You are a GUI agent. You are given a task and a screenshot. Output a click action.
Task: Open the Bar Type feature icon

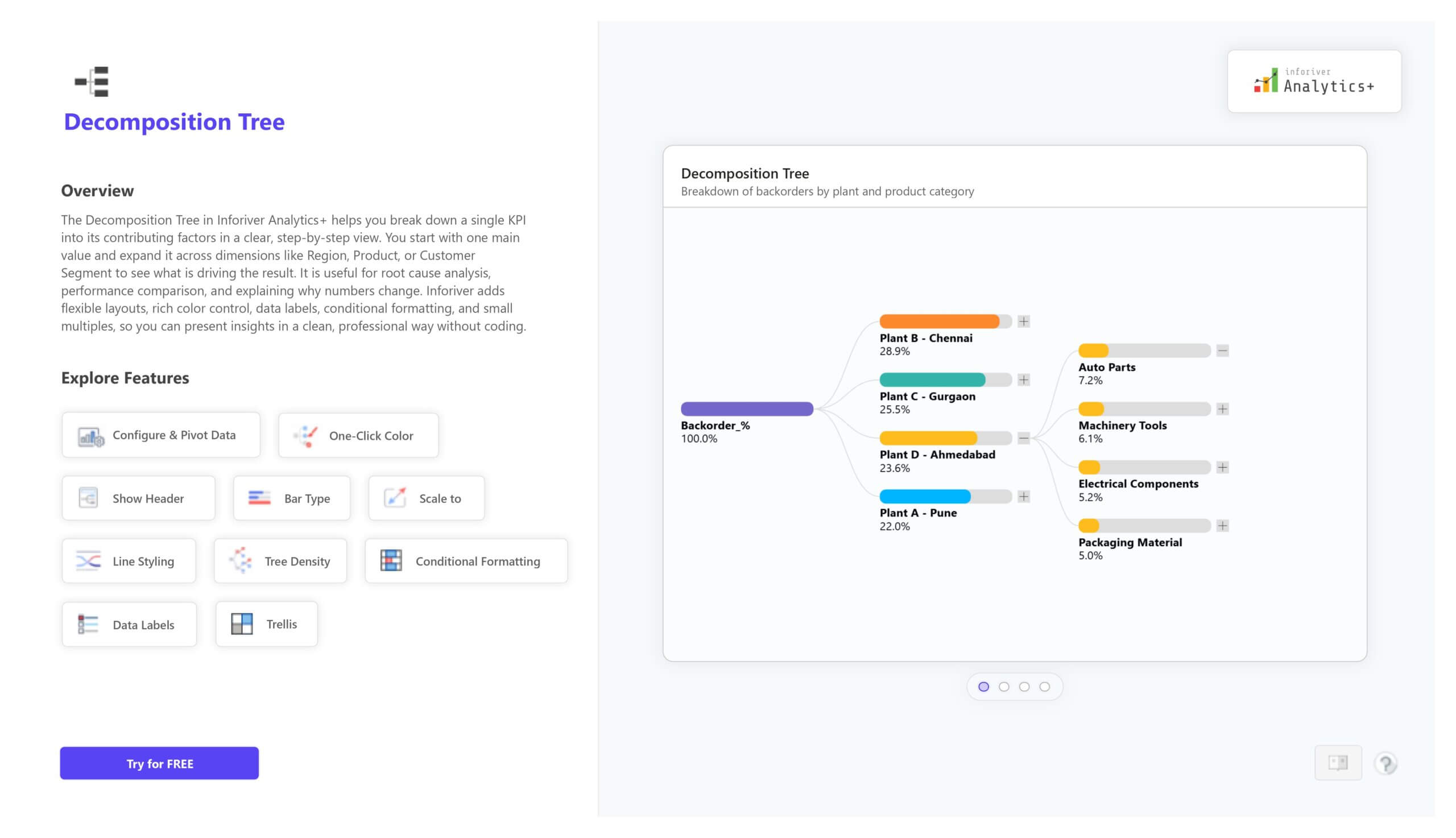[x=259, y=498]
